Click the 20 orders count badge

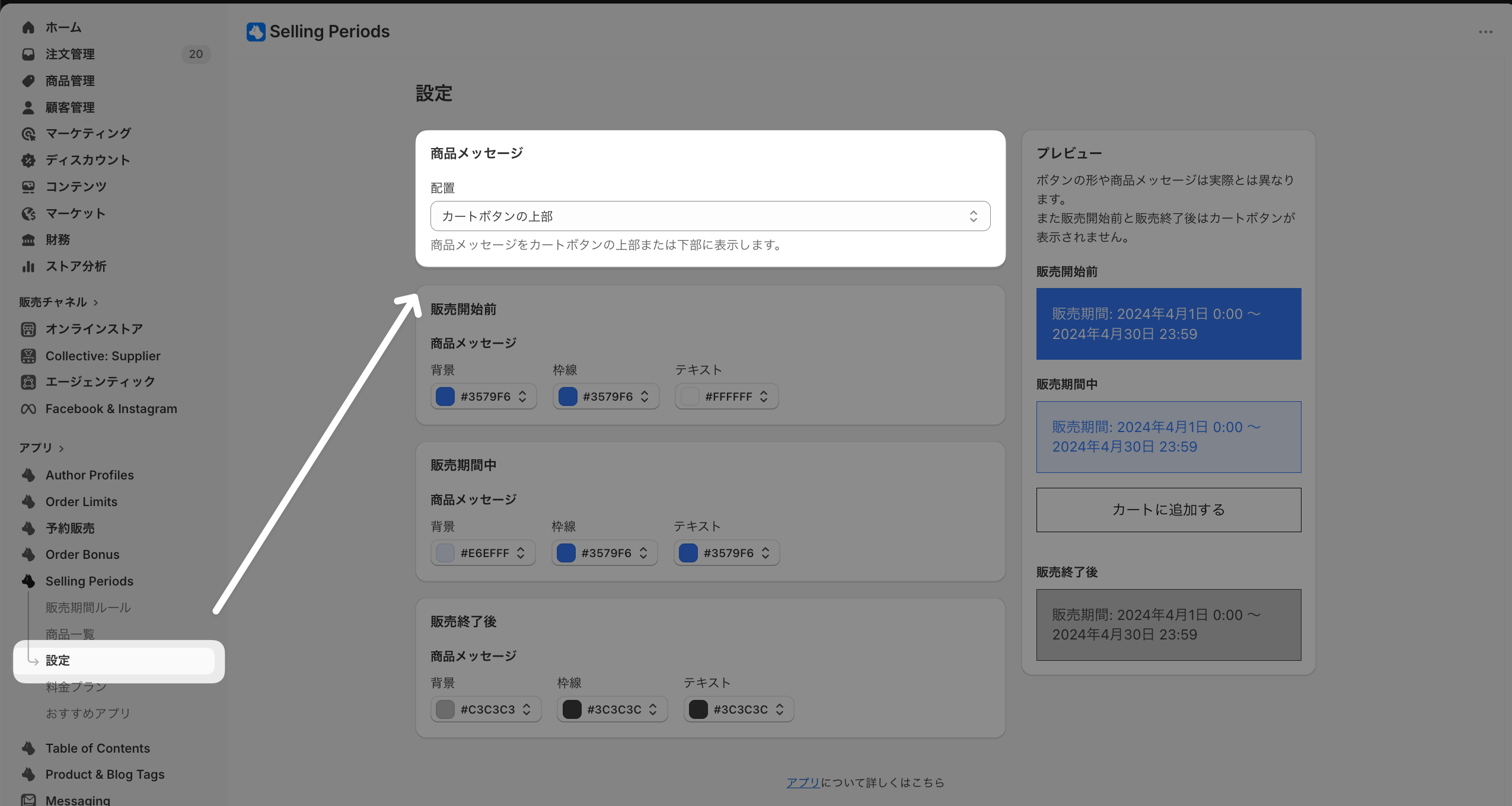coord(196,54)
